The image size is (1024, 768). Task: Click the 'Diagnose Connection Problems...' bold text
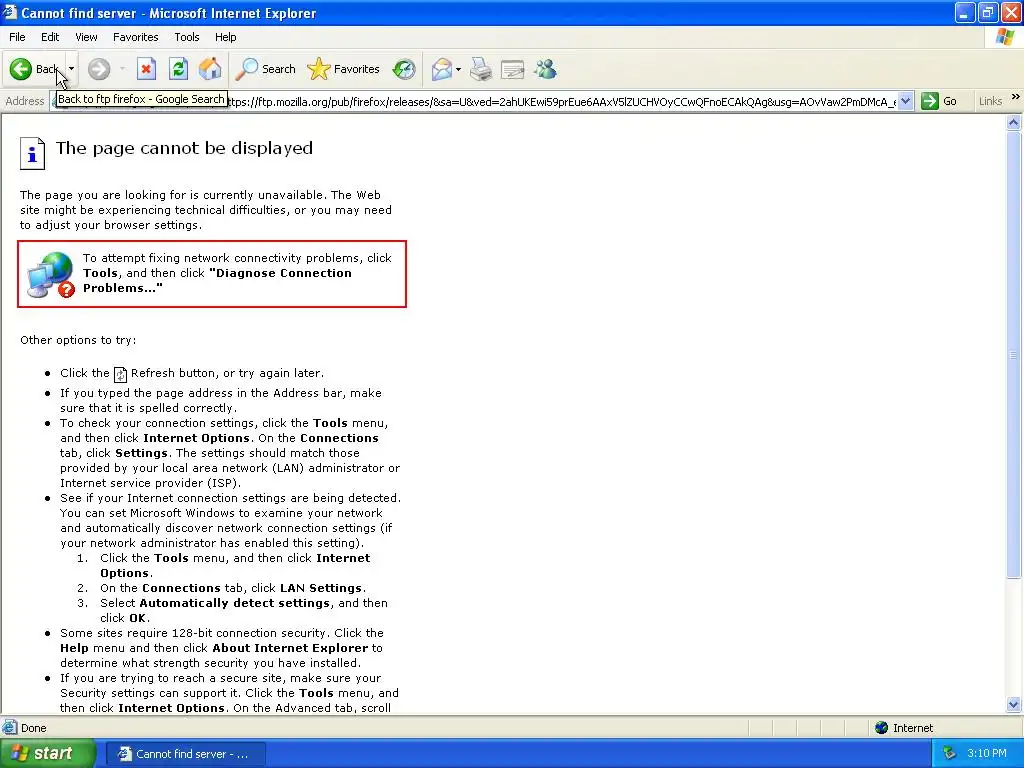click(x=217, y=281)
